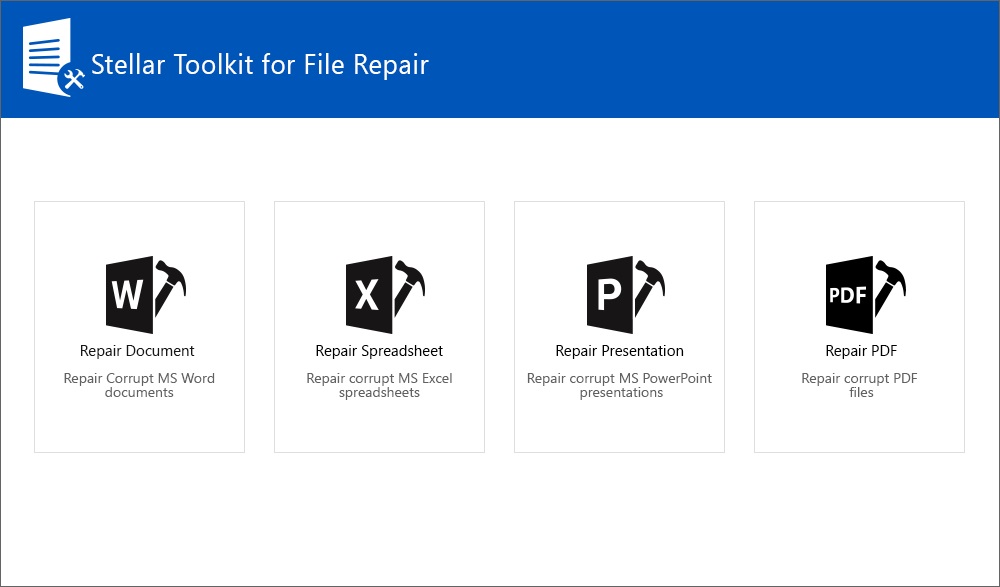1000x587 pixels.
Task: Click the PDF repair hammer icon
Action: [865, 295]
